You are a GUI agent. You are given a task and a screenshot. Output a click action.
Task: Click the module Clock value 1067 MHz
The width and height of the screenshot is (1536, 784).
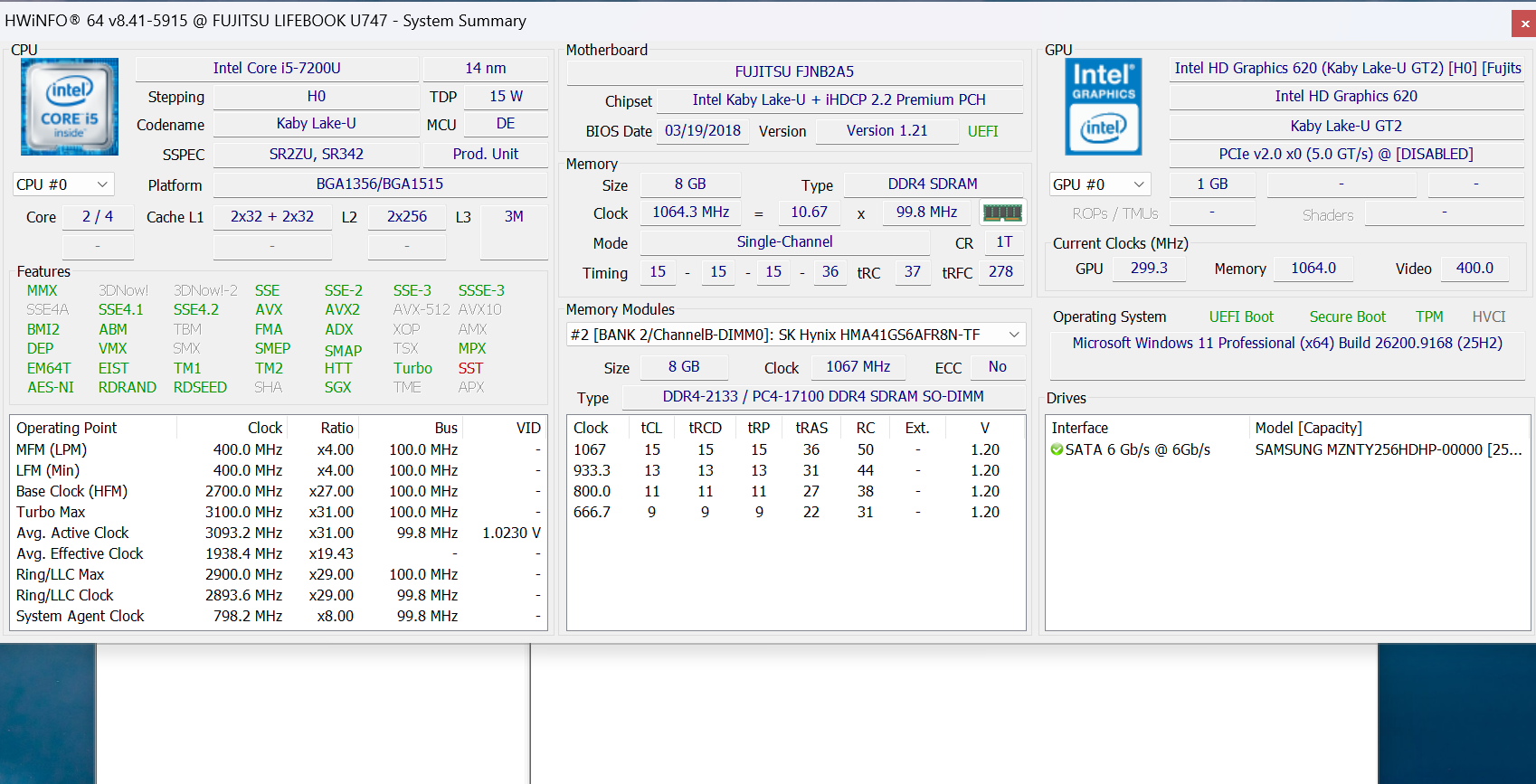point(858,366)
